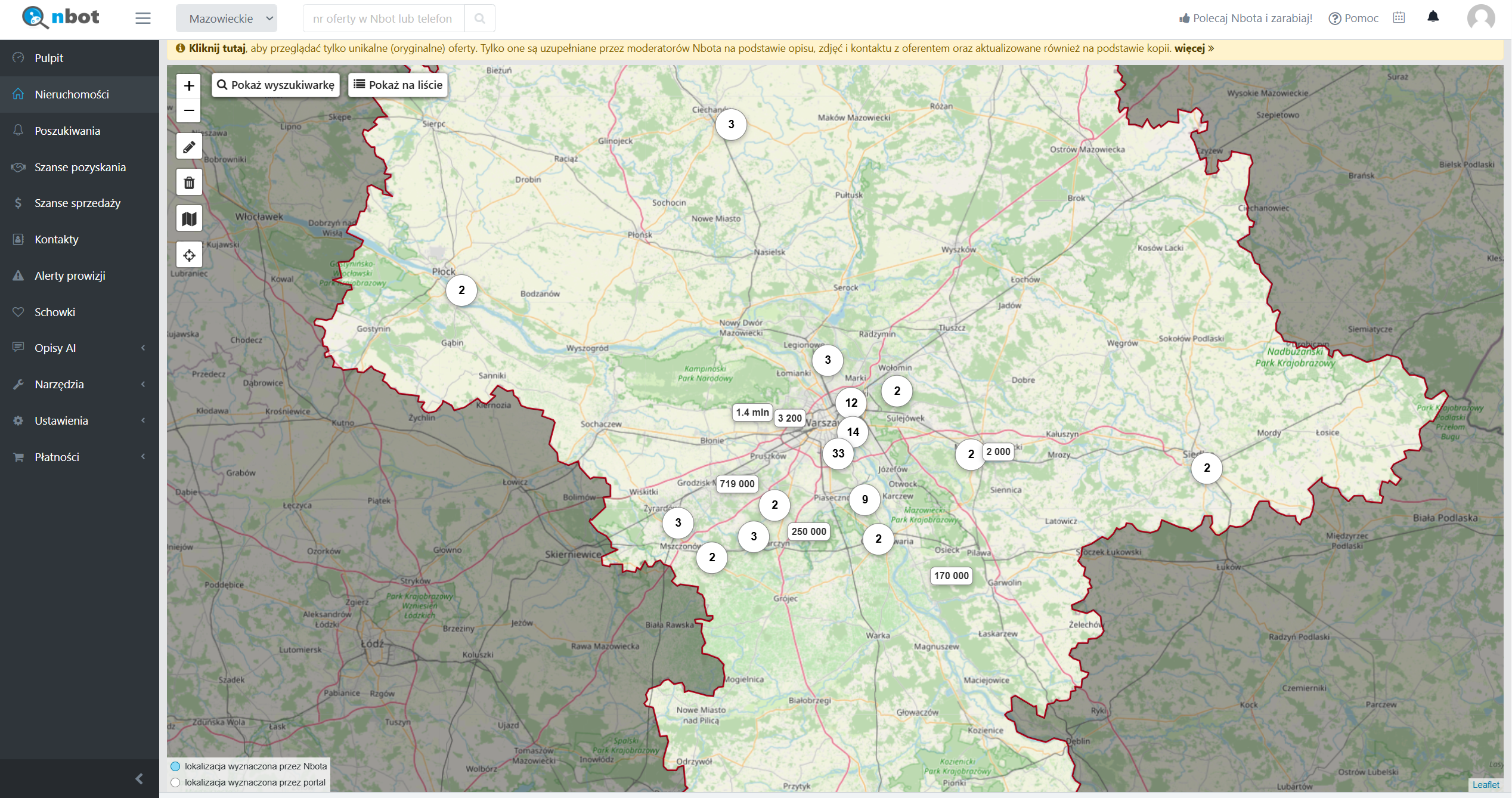Click the trash delete drawing tool
The width and height of the screenshot is (1512, 798).
click(x=189, y=183)
